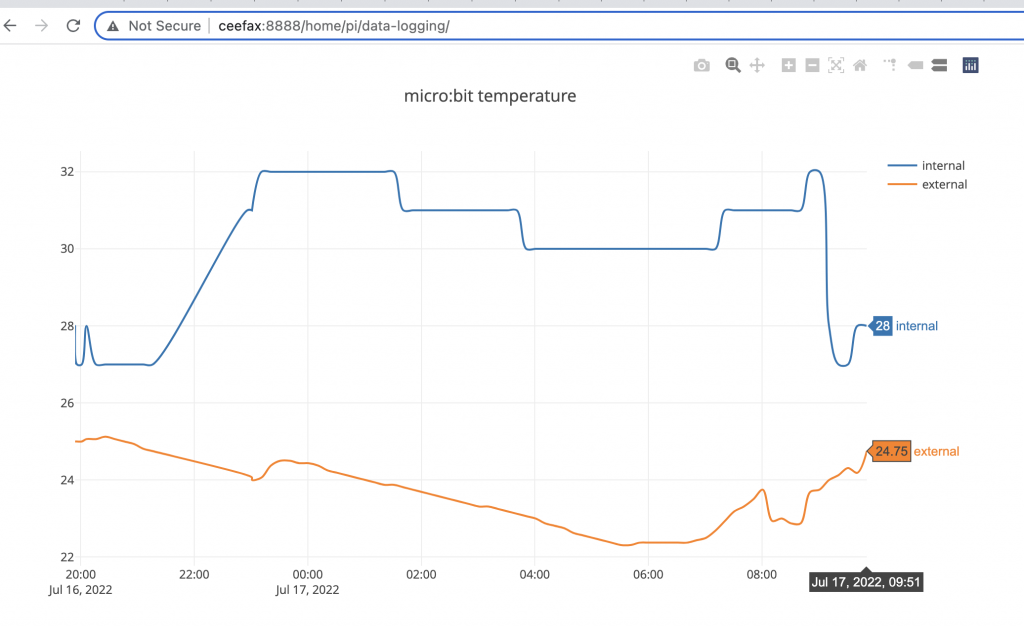Image resolution: width=1024 pixels, height=627 pixels.
Task: Click the Jul 17, 2022, 09:51 tooltip
Action: [x=865, y=581]
